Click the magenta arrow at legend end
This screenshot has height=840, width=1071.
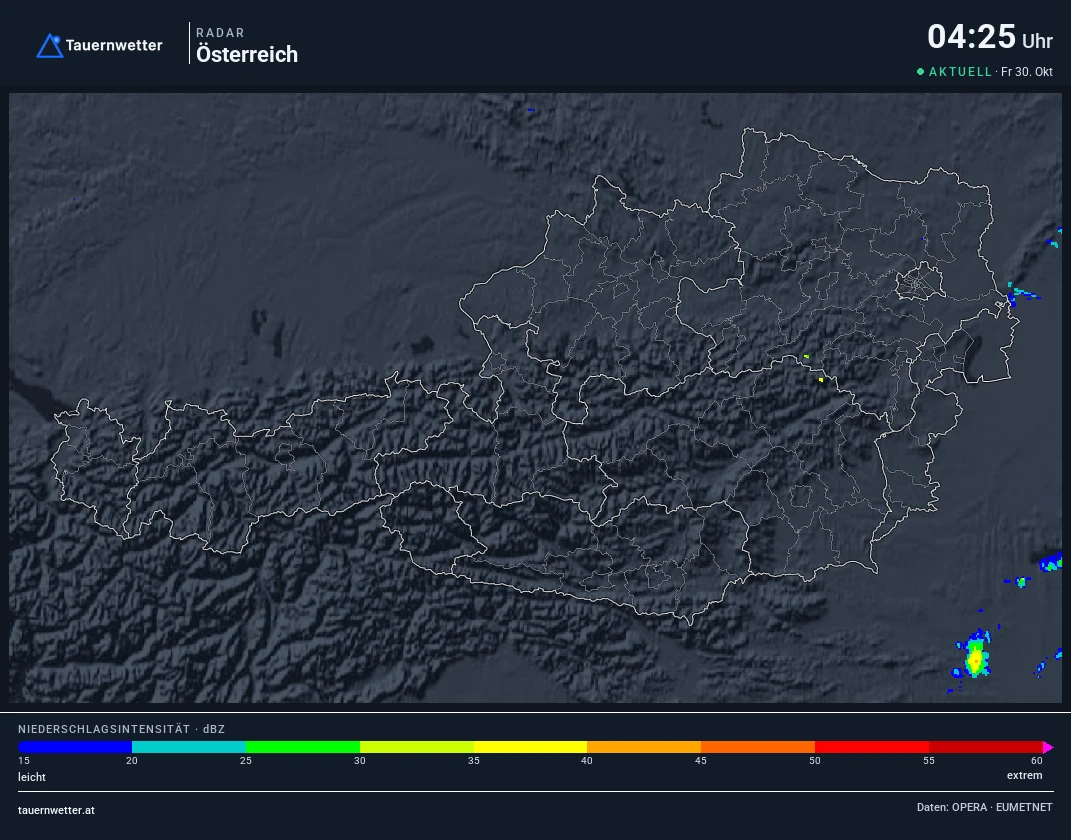point(1048,747)
